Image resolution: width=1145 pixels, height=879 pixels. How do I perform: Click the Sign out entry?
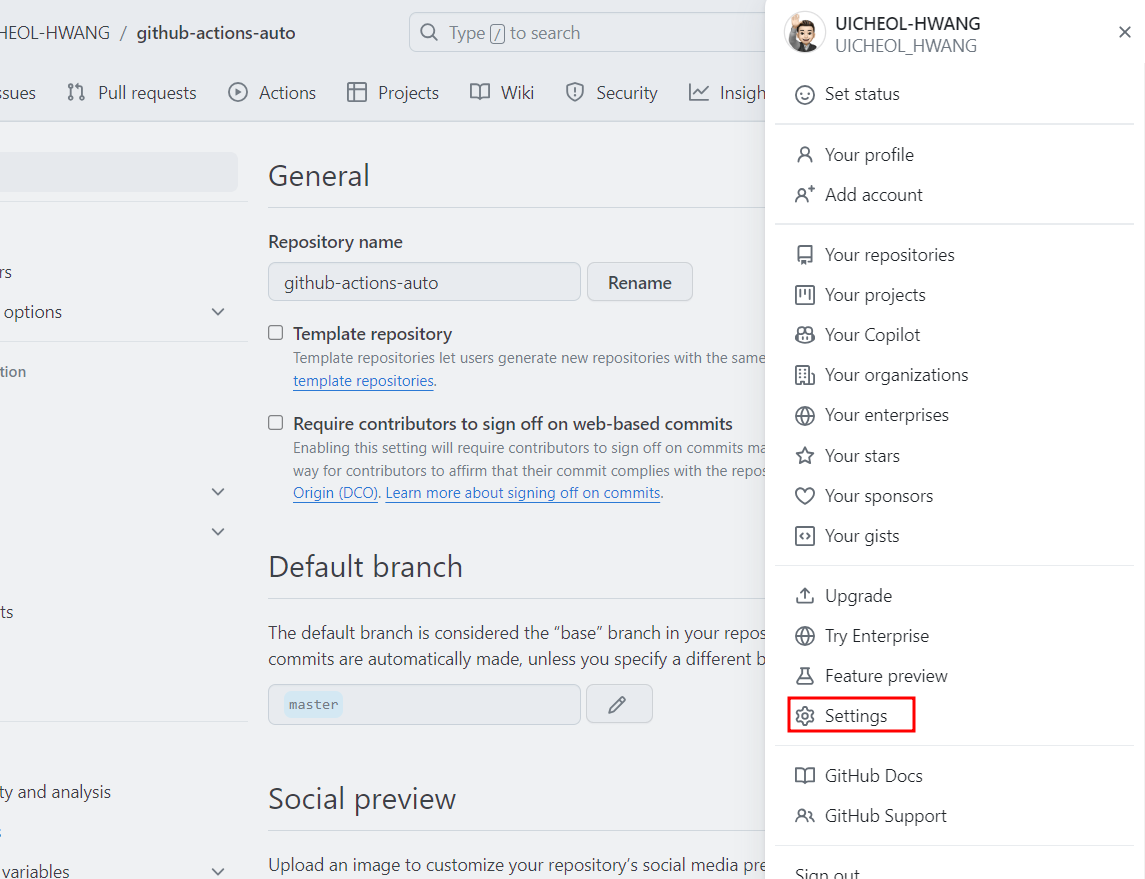tap(827, 873)
